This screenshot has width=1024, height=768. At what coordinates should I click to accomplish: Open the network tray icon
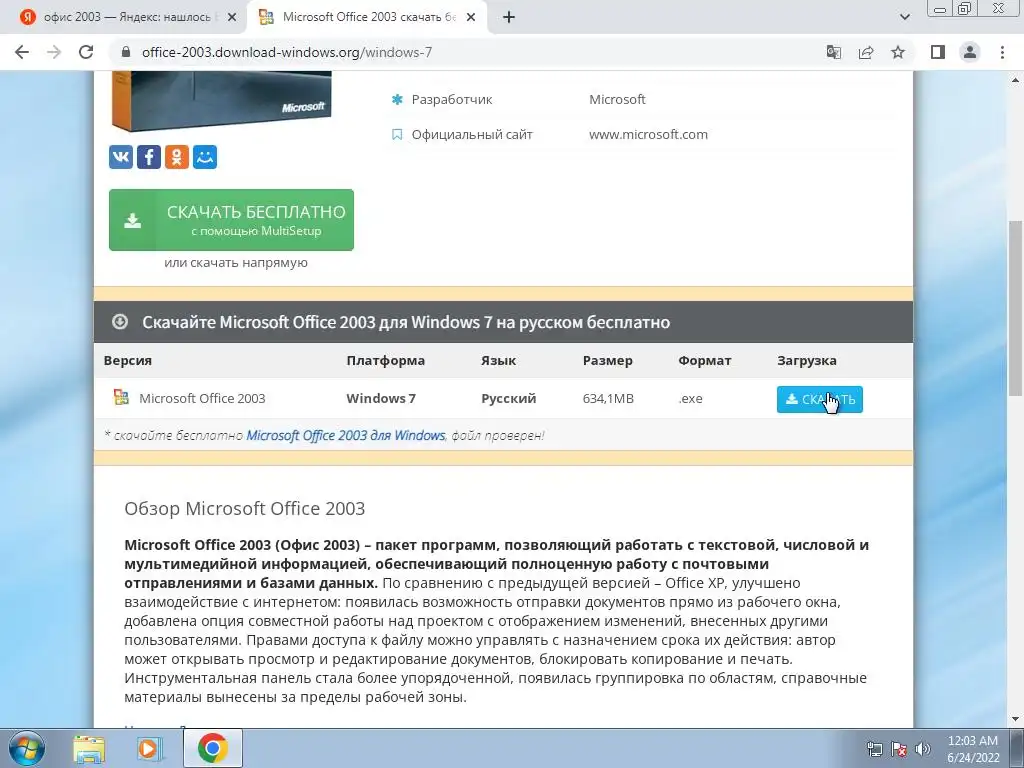coord(874,748)
